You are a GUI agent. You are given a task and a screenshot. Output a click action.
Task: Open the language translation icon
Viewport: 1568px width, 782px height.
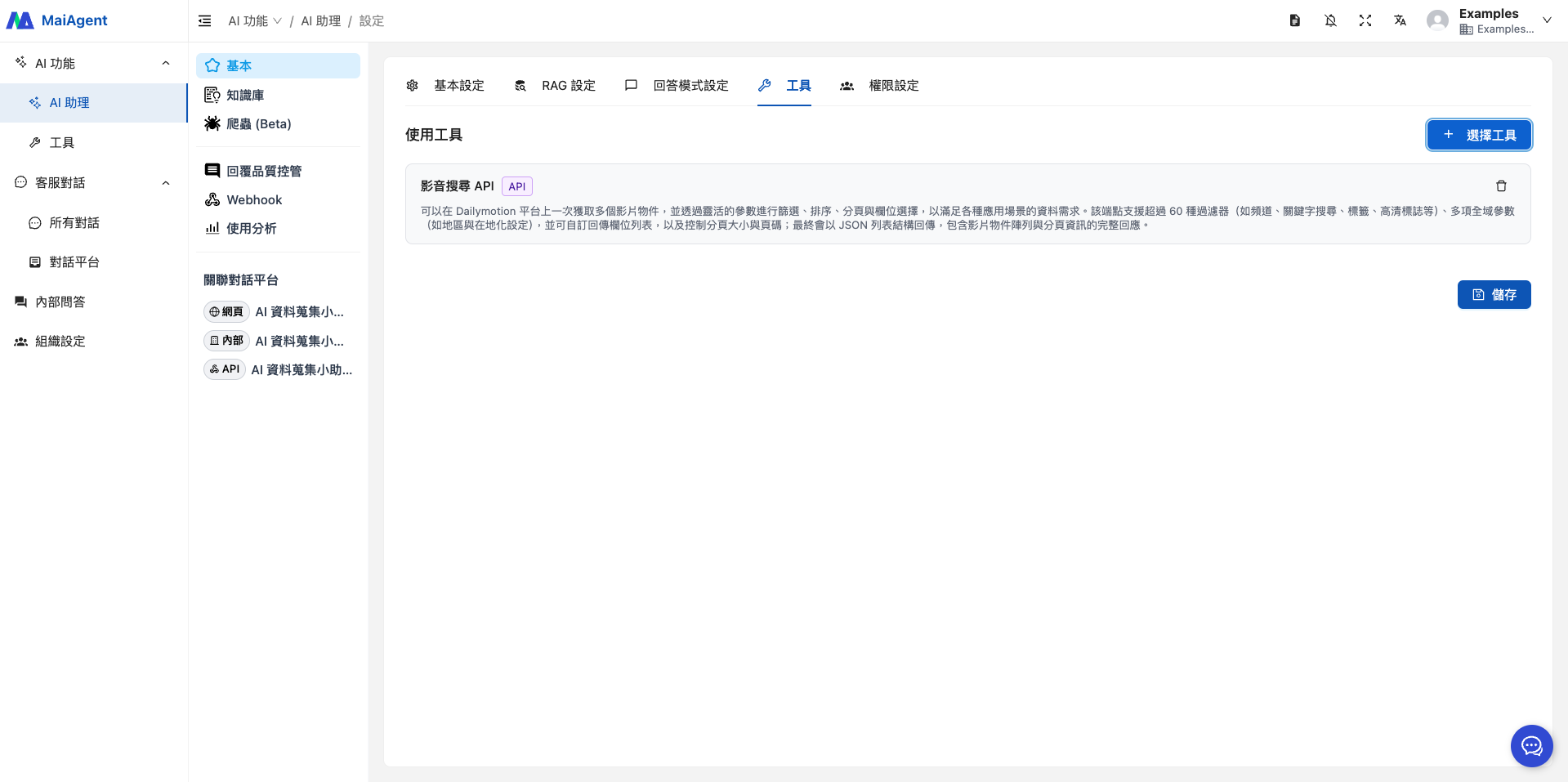(1400, 20)
